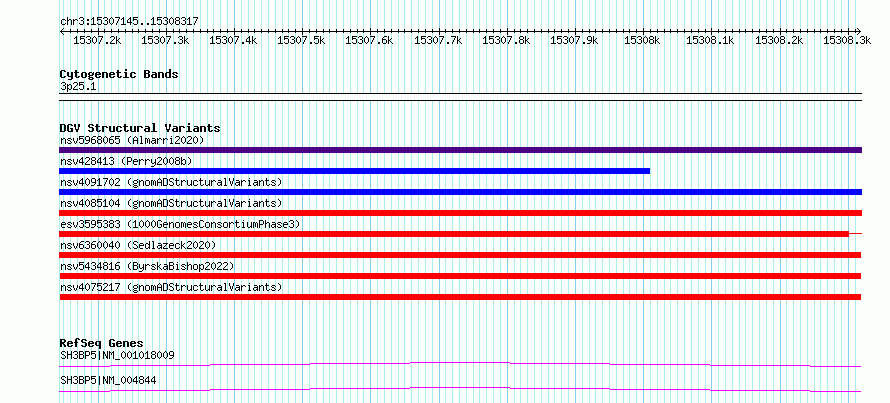Click the RefSeq Genes track title
890x403 pixels.
[101, 343]
